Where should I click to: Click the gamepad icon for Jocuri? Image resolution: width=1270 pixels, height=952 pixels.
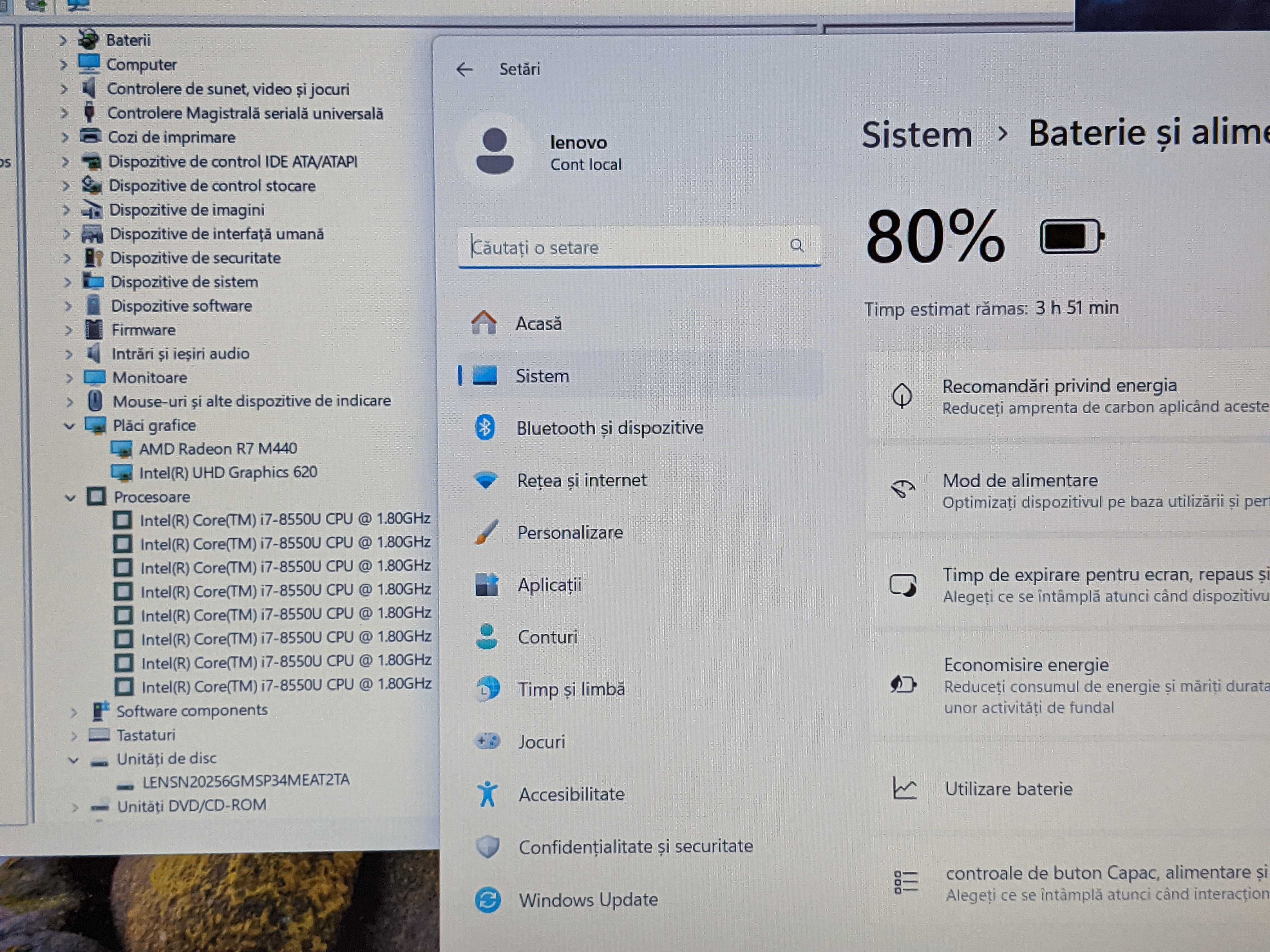coord(488,741)
